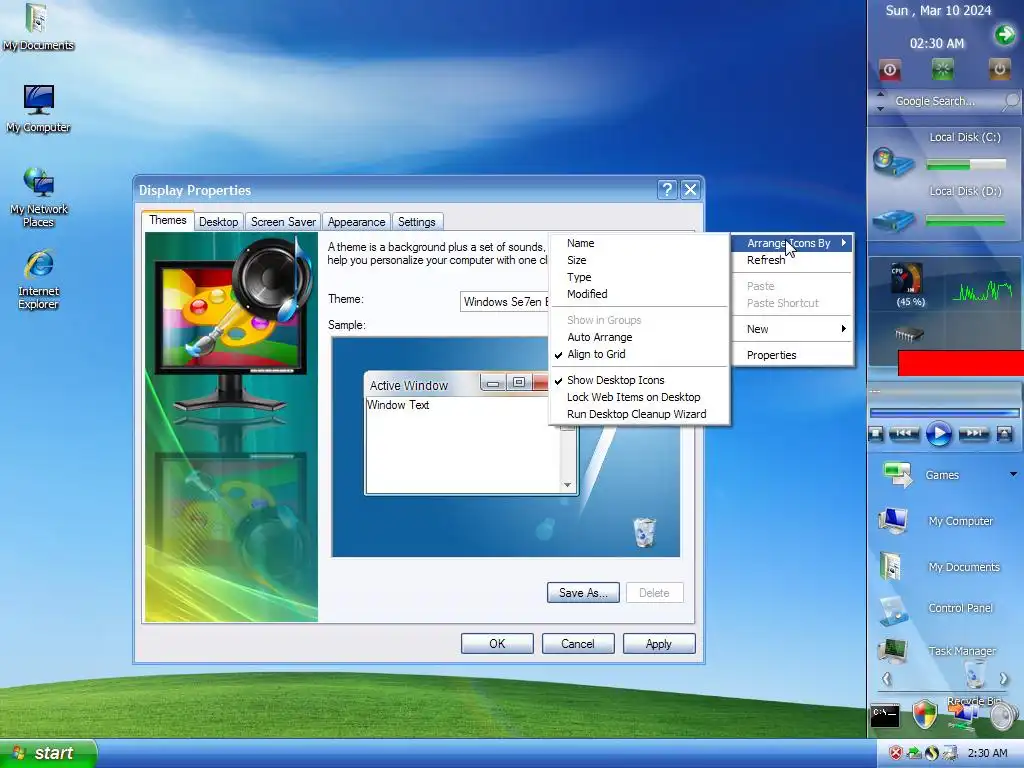The image size is (1024, 768).
Task: Click the speaker volume sidebar icon
Action: 1003,716
